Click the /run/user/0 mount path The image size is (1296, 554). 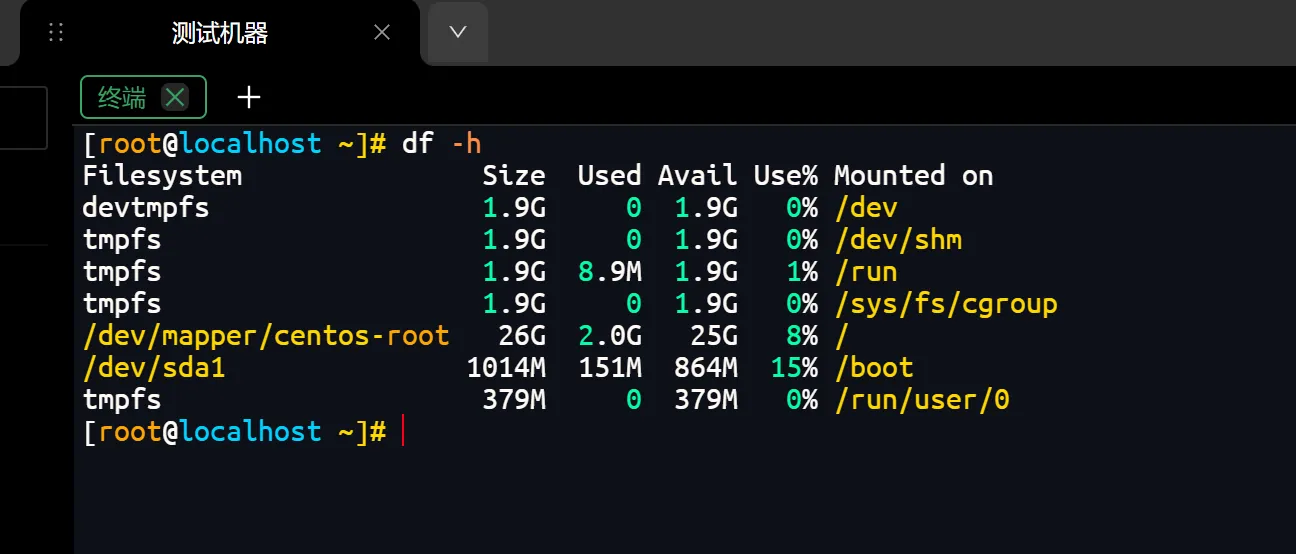click(x=921, y=400)
